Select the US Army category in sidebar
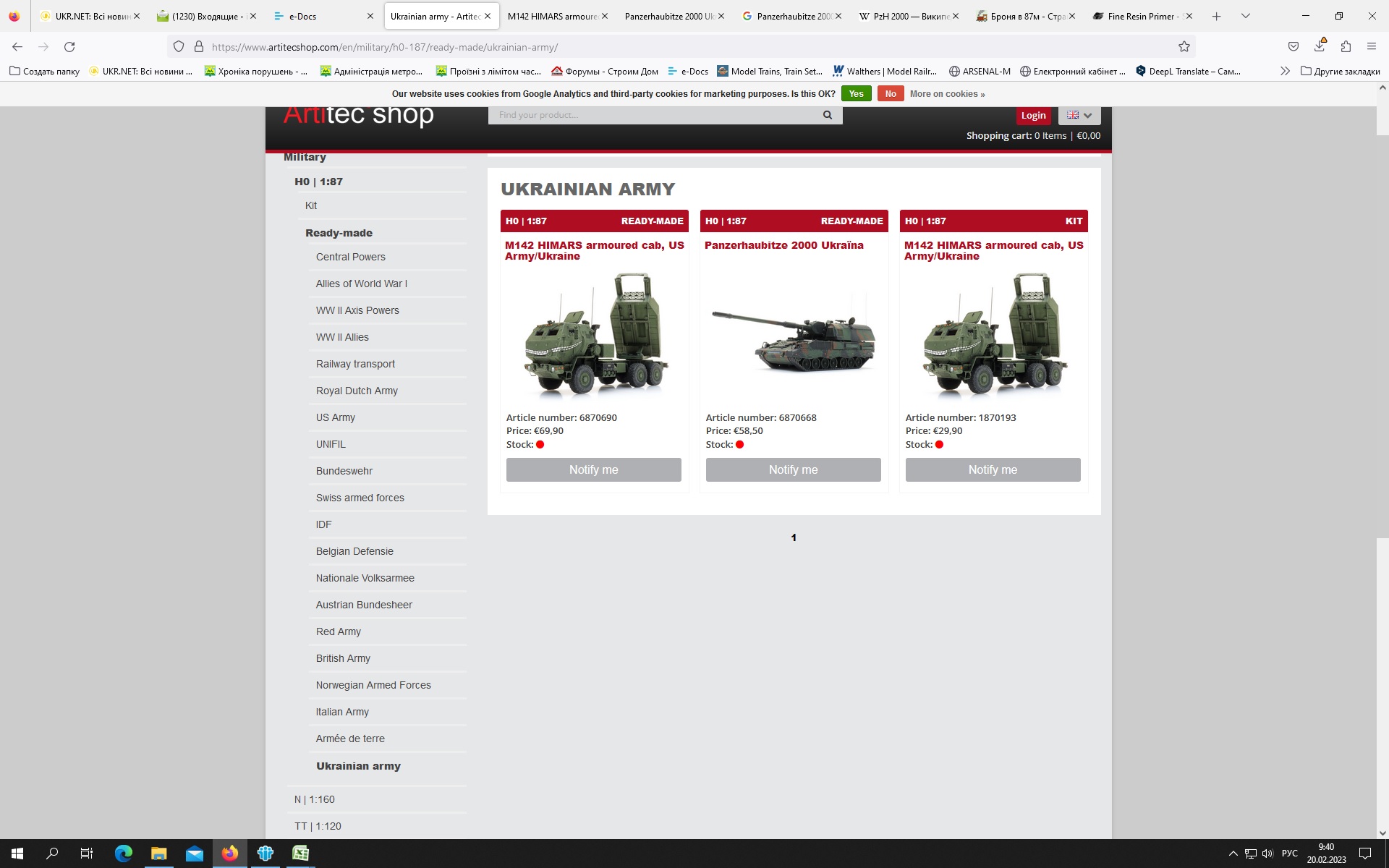 [x=335, y=417]
